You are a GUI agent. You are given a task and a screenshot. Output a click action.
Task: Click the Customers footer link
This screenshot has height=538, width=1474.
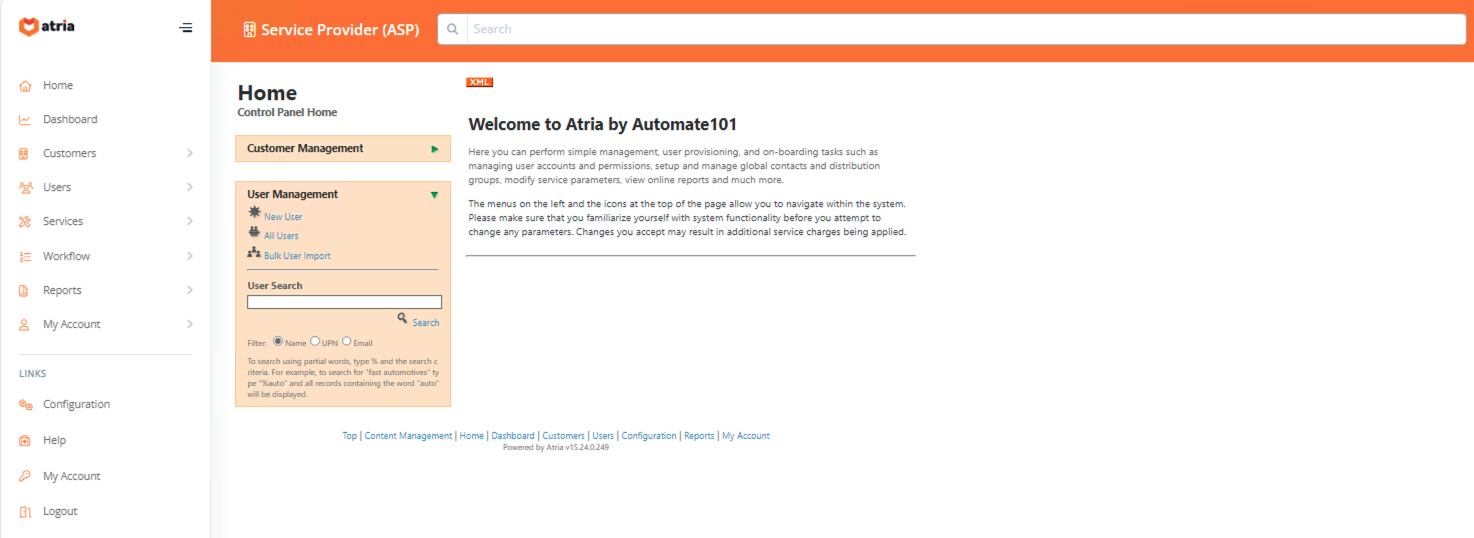pos(564,436)
